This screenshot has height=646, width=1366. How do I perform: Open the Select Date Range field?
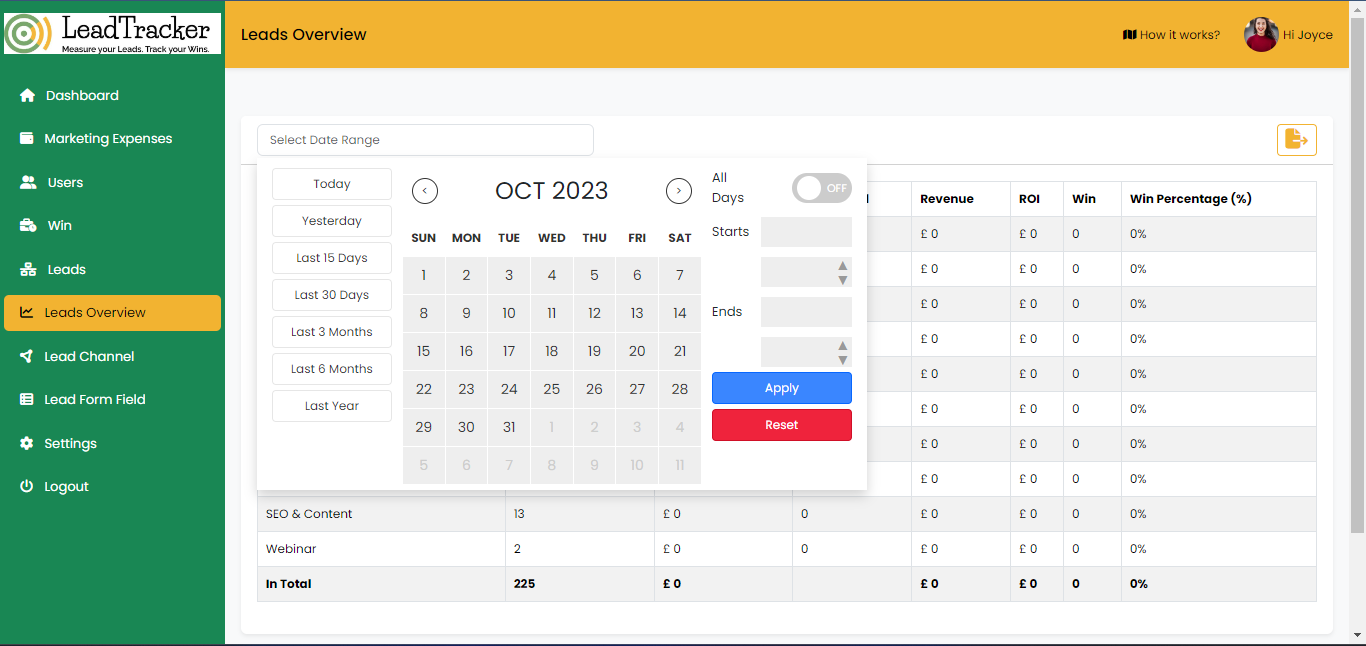pos(425,140)
